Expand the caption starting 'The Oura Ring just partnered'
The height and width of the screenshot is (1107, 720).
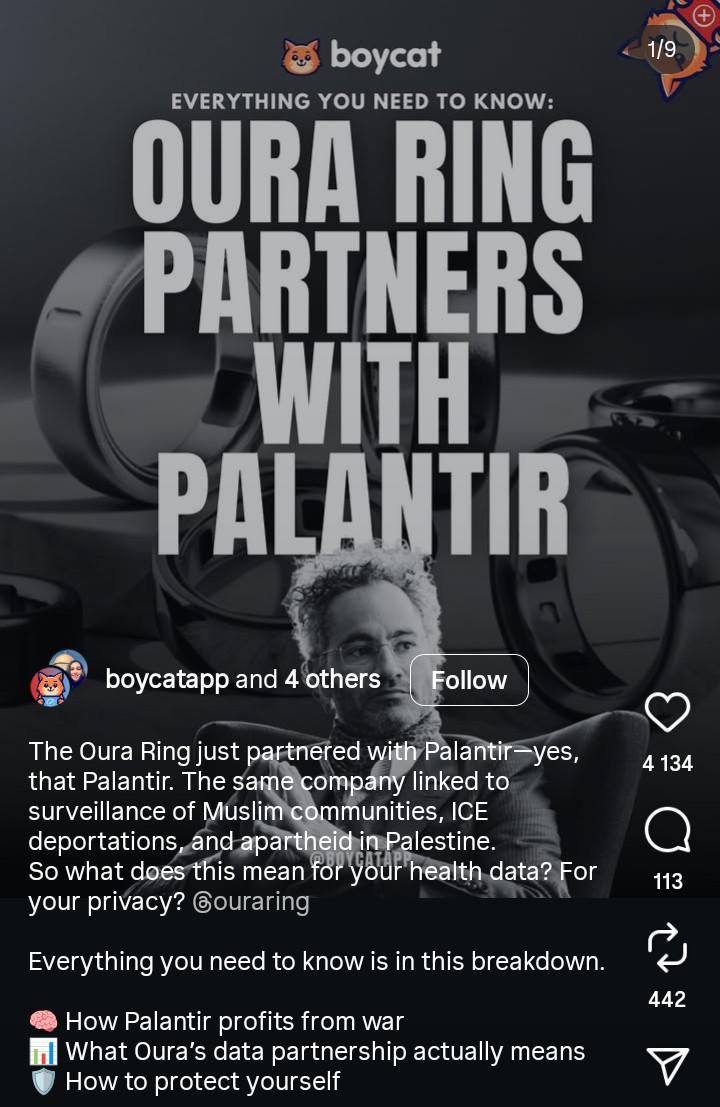pos(316,826)
